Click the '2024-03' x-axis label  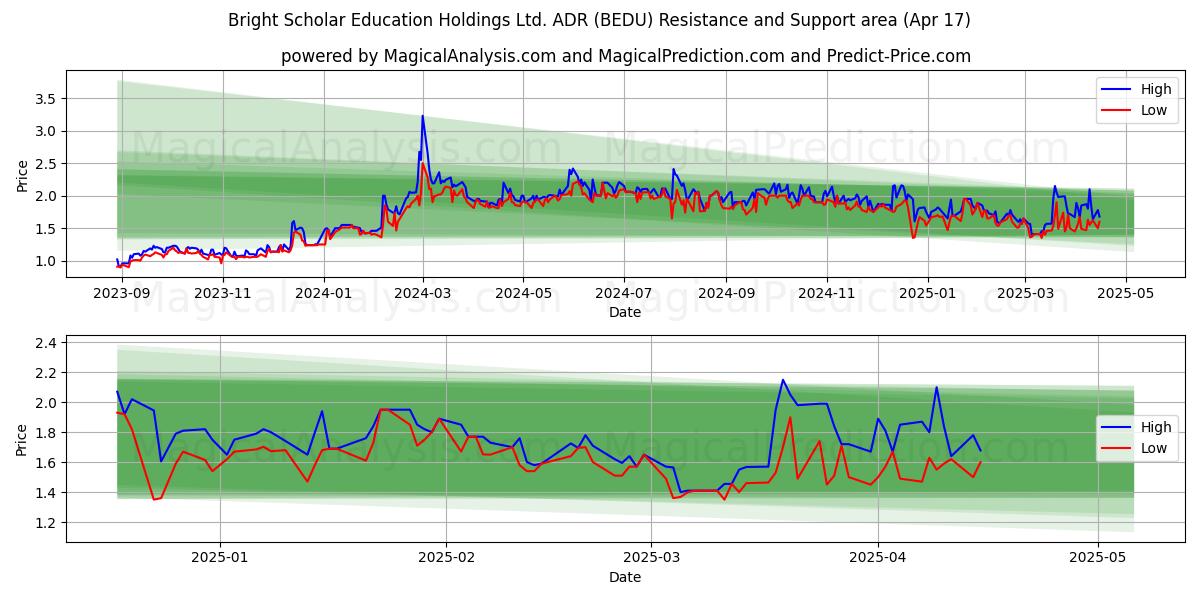point(423,294)
